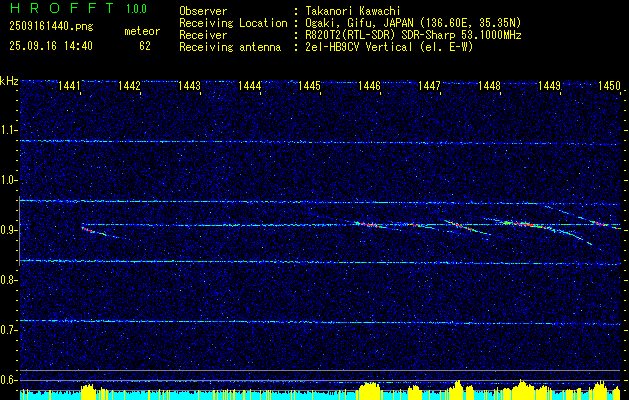This screenshot has width=629, height=400.
Task: Click the 1447 time marker
Action: [x=429, y=86]
